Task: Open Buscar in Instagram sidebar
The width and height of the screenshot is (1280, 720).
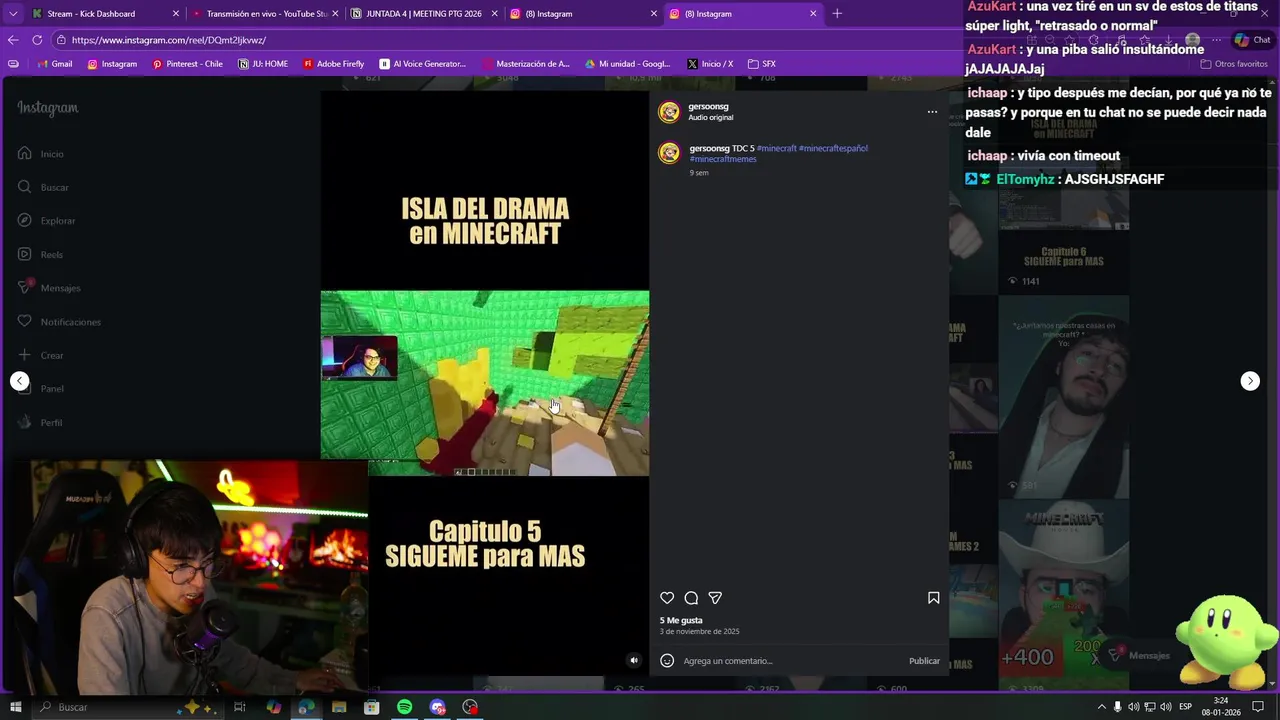Action: 42,187
